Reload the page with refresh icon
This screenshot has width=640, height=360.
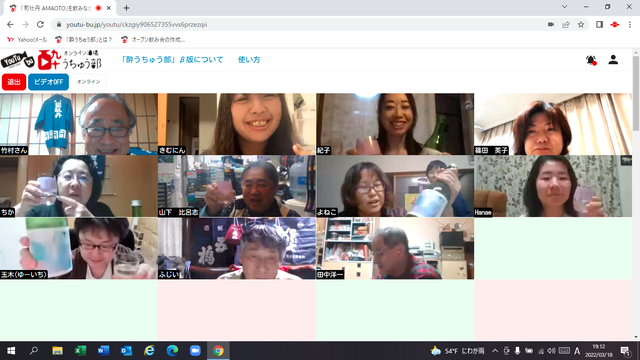pos(40,24)
